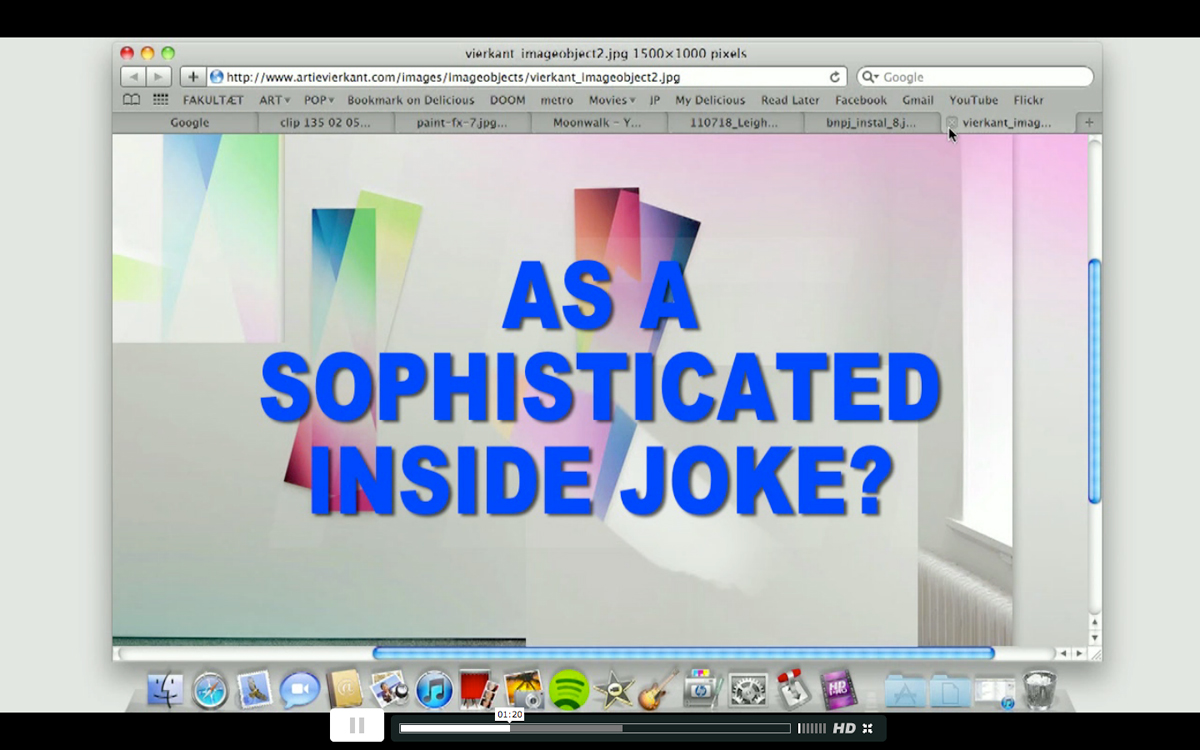Toggle HD video quality
Screen dimensions: 1200x750
click(844, 728)
